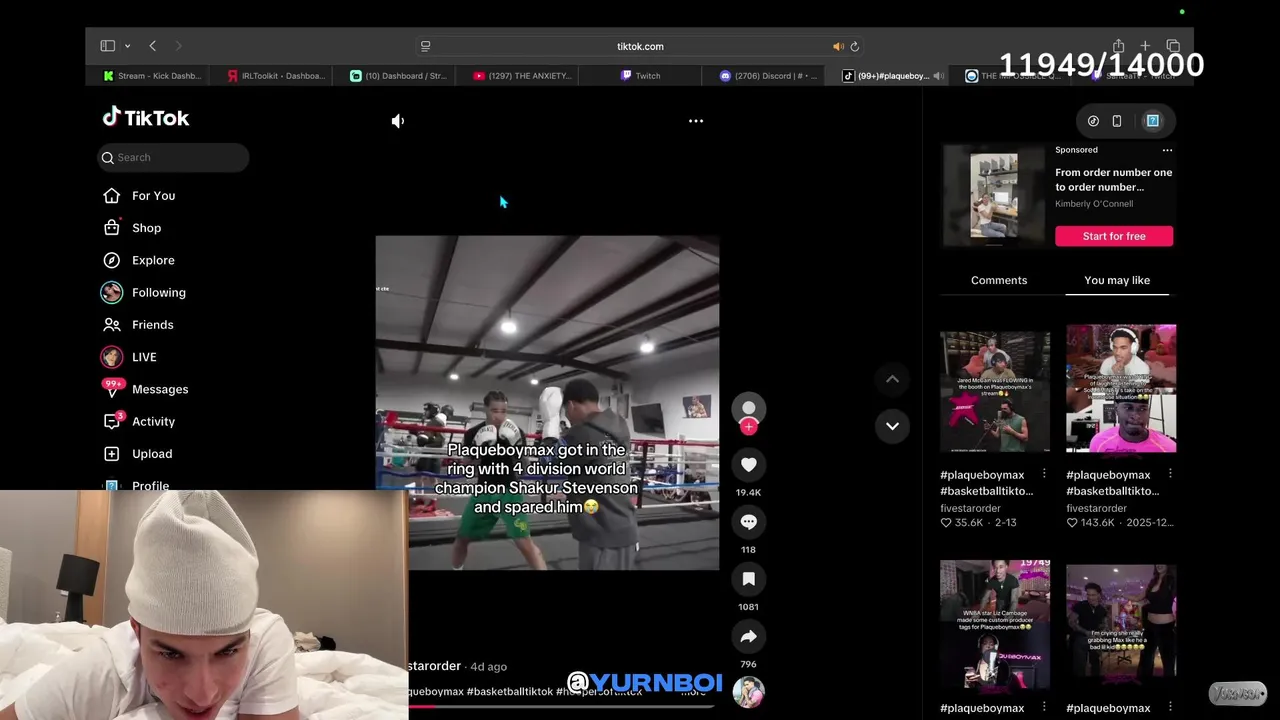
Task: Click the main boxing video player
Action: click(x=547, y=403)
